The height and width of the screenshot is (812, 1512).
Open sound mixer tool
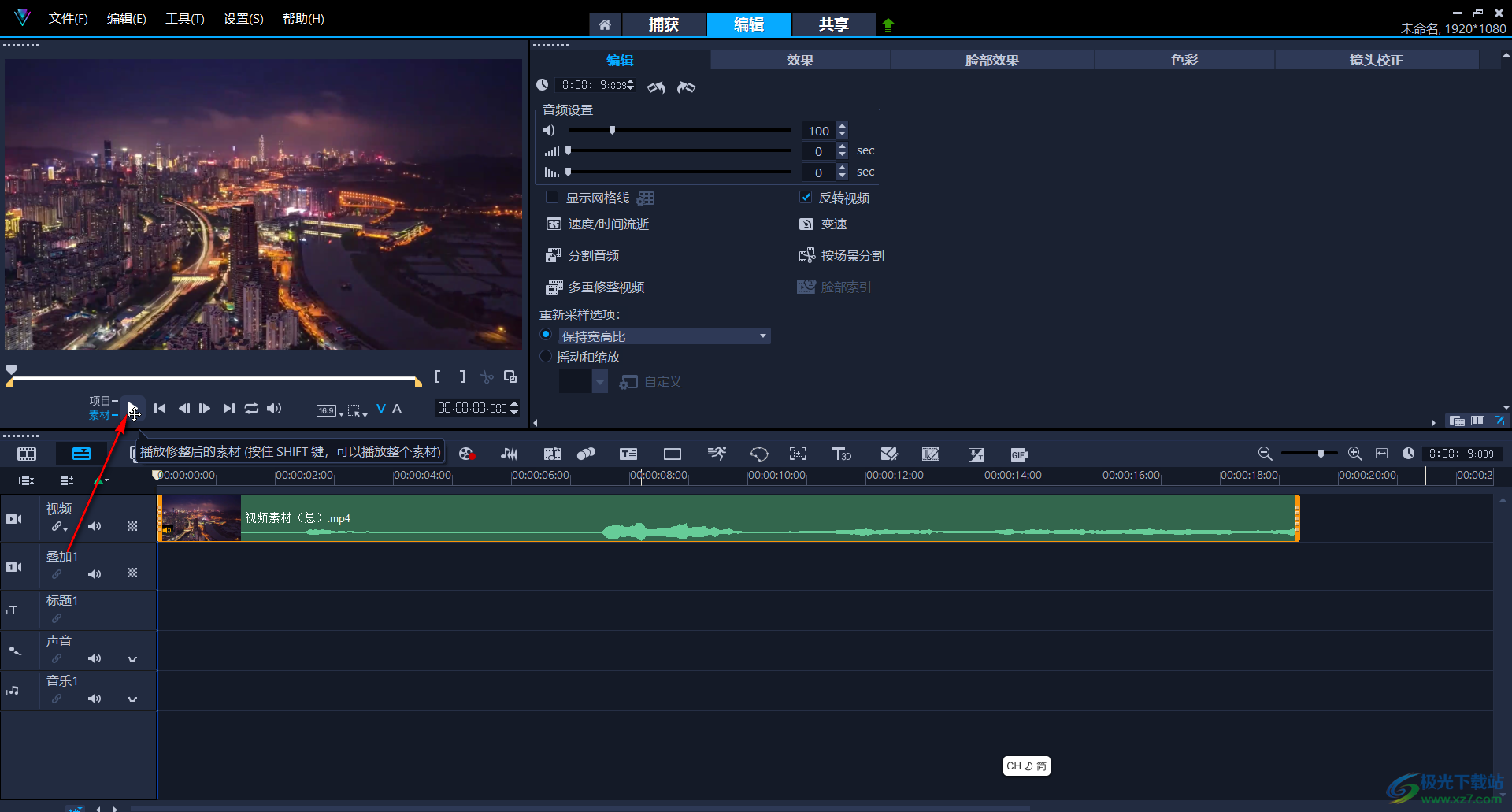510,454
